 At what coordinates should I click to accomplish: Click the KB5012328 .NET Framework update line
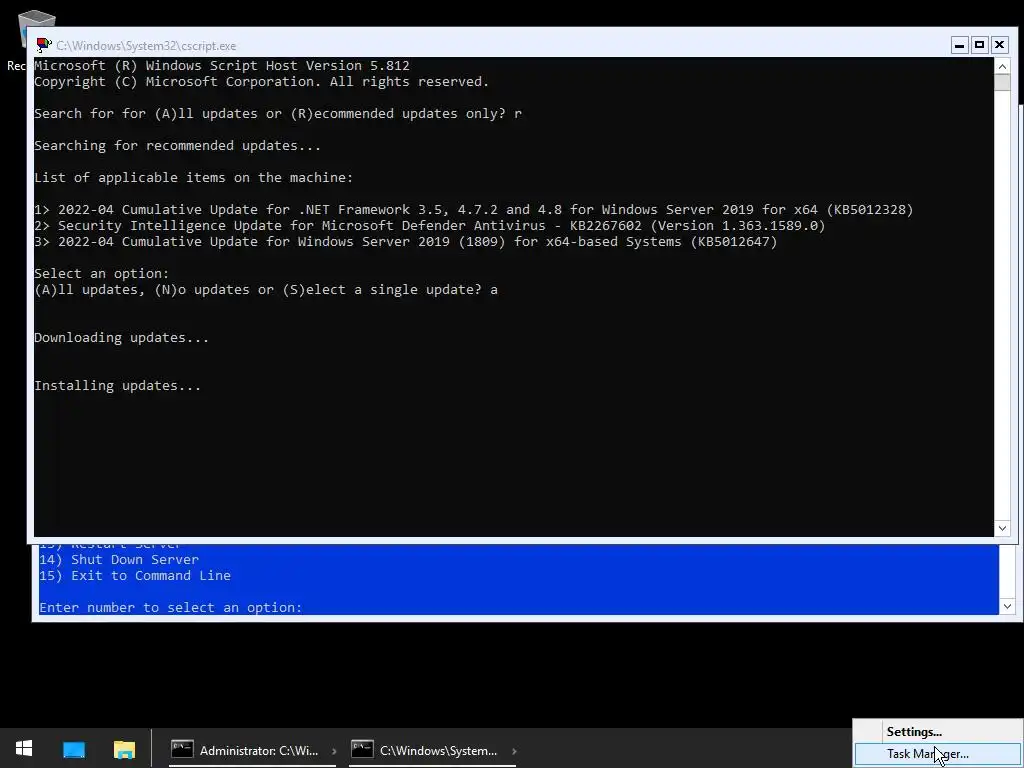[x=473, y=210]
